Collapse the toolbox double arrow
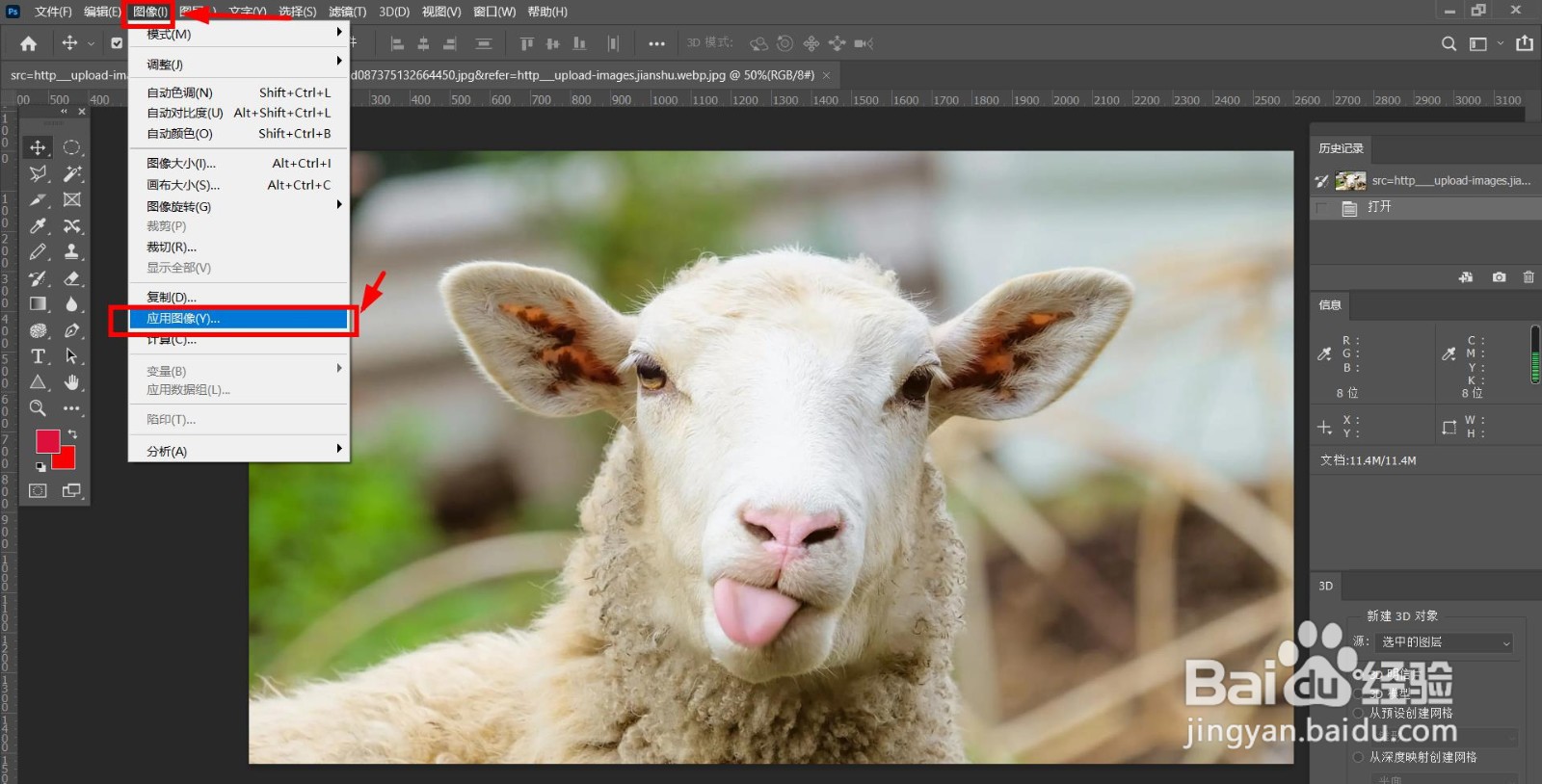The image size is (1542, 784). [x=65, y=112]
